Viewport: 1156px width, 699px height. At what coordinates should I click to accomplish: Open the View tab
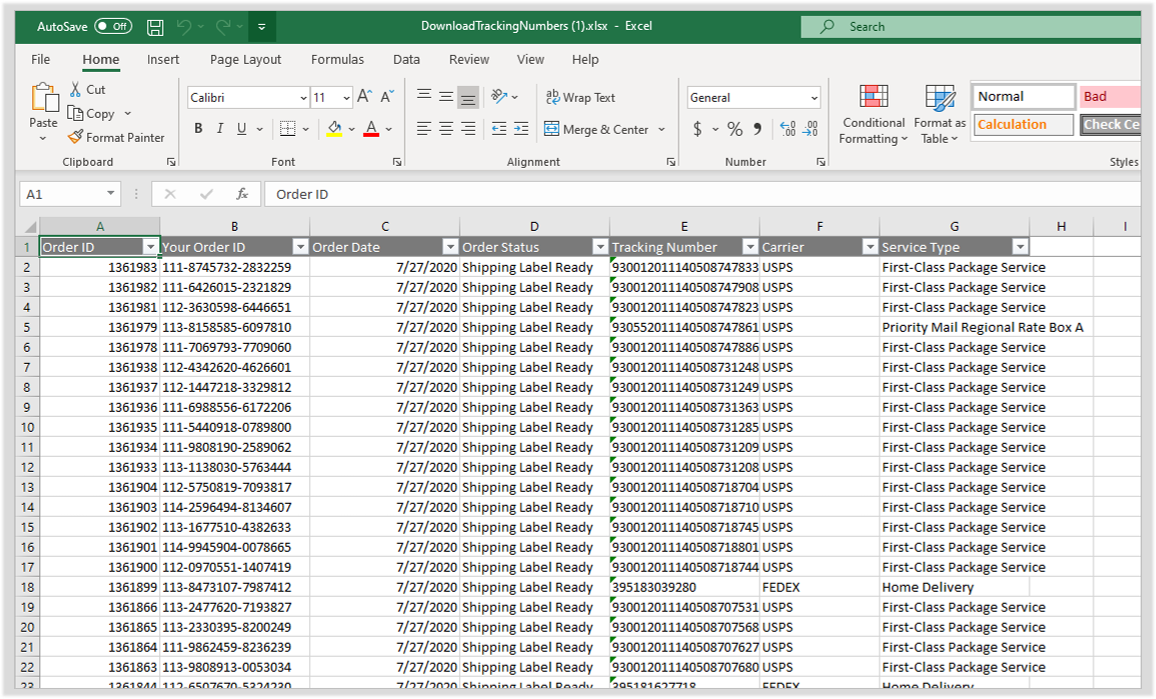click(530, 60)
